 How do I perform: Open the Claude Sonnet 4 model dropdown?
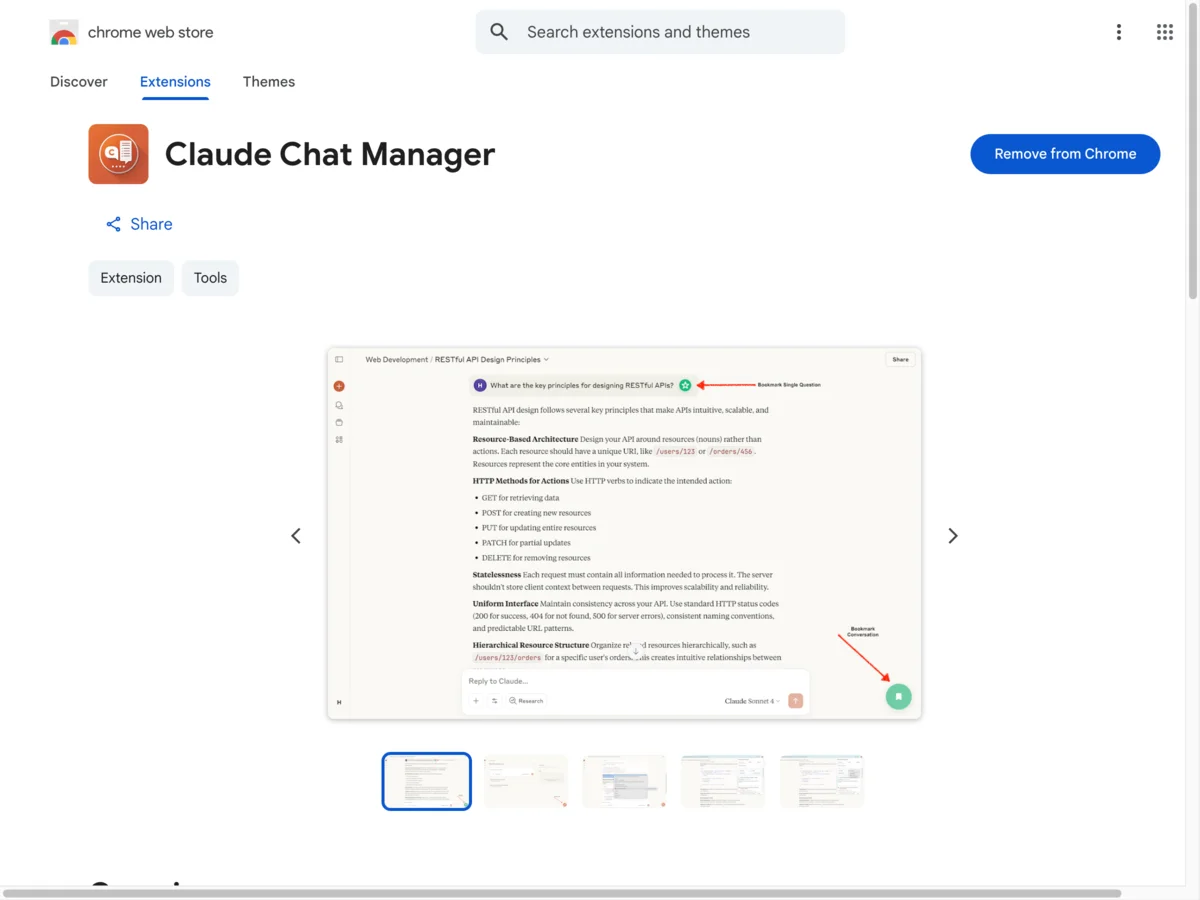(x=752, y=700)
